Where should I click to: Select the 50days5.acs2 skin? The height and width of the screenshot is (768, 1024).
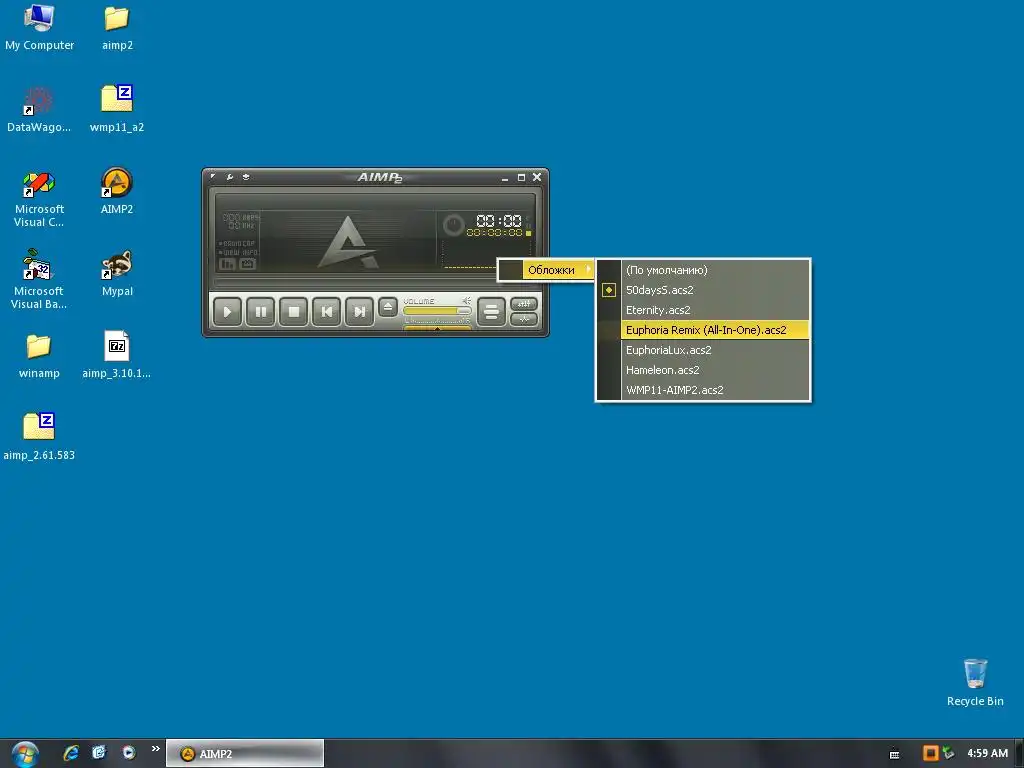(703, 290)
